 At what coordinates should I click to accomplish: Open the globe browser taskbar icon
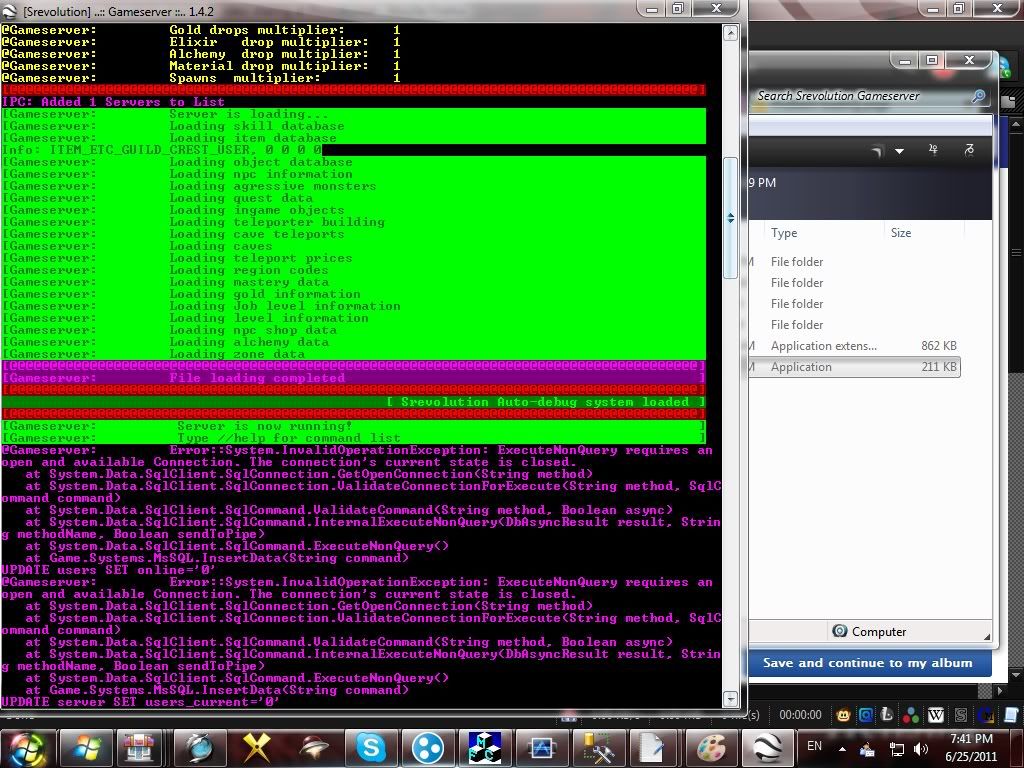point(199,748)
